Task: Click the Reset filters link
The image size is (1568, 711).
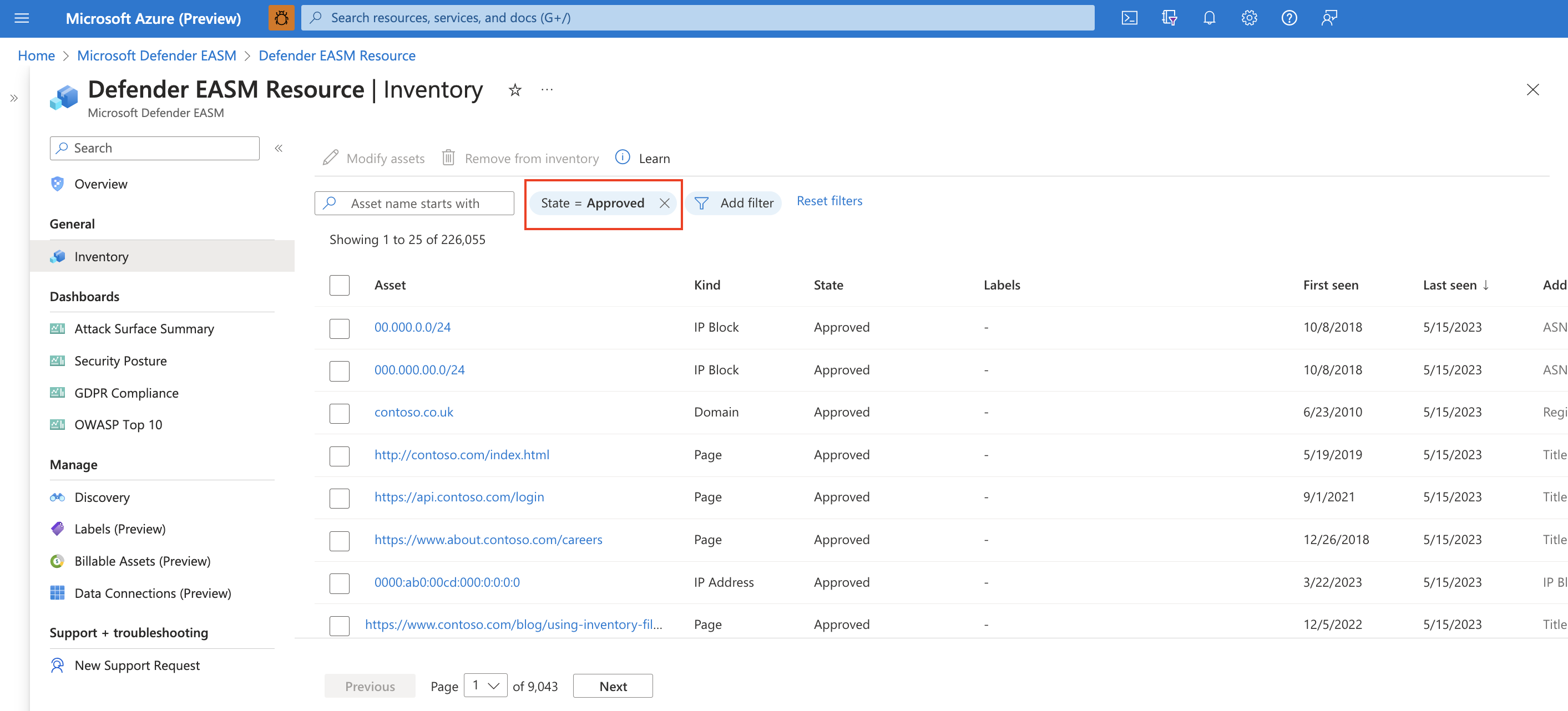Action: point(828,200)
